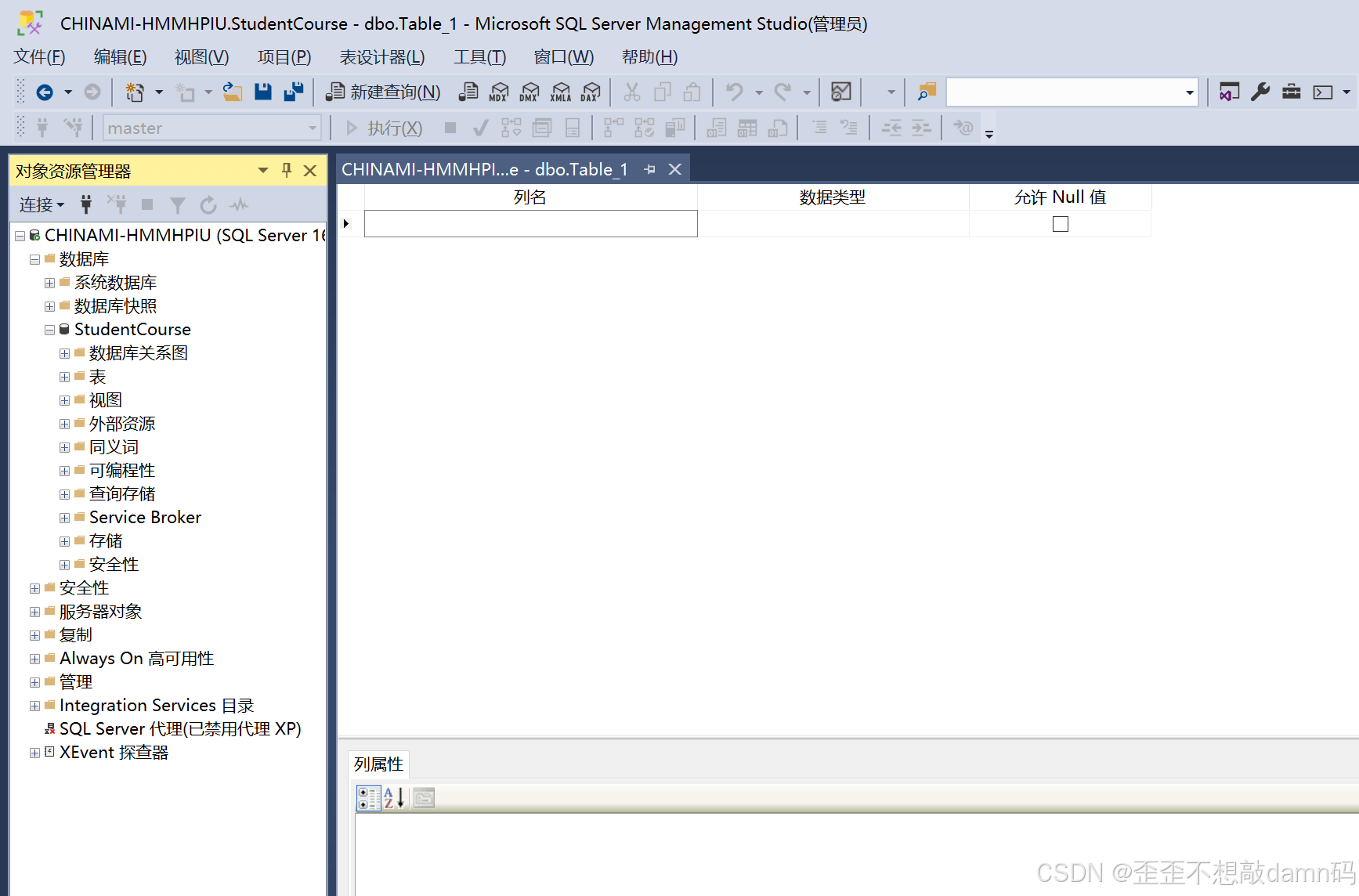This screenshot has height=896, width=1359.
Task: Close the dbo.Table_1 tab
Action: pyautogui.click(x=674, y=169)
